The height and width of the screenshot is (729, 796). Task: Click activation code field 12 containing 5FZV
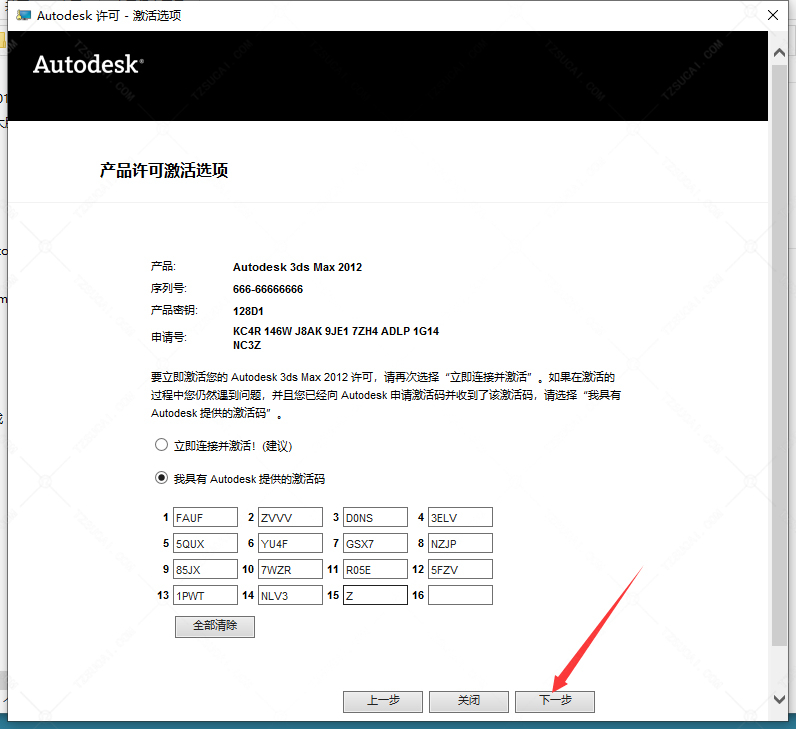460,569
